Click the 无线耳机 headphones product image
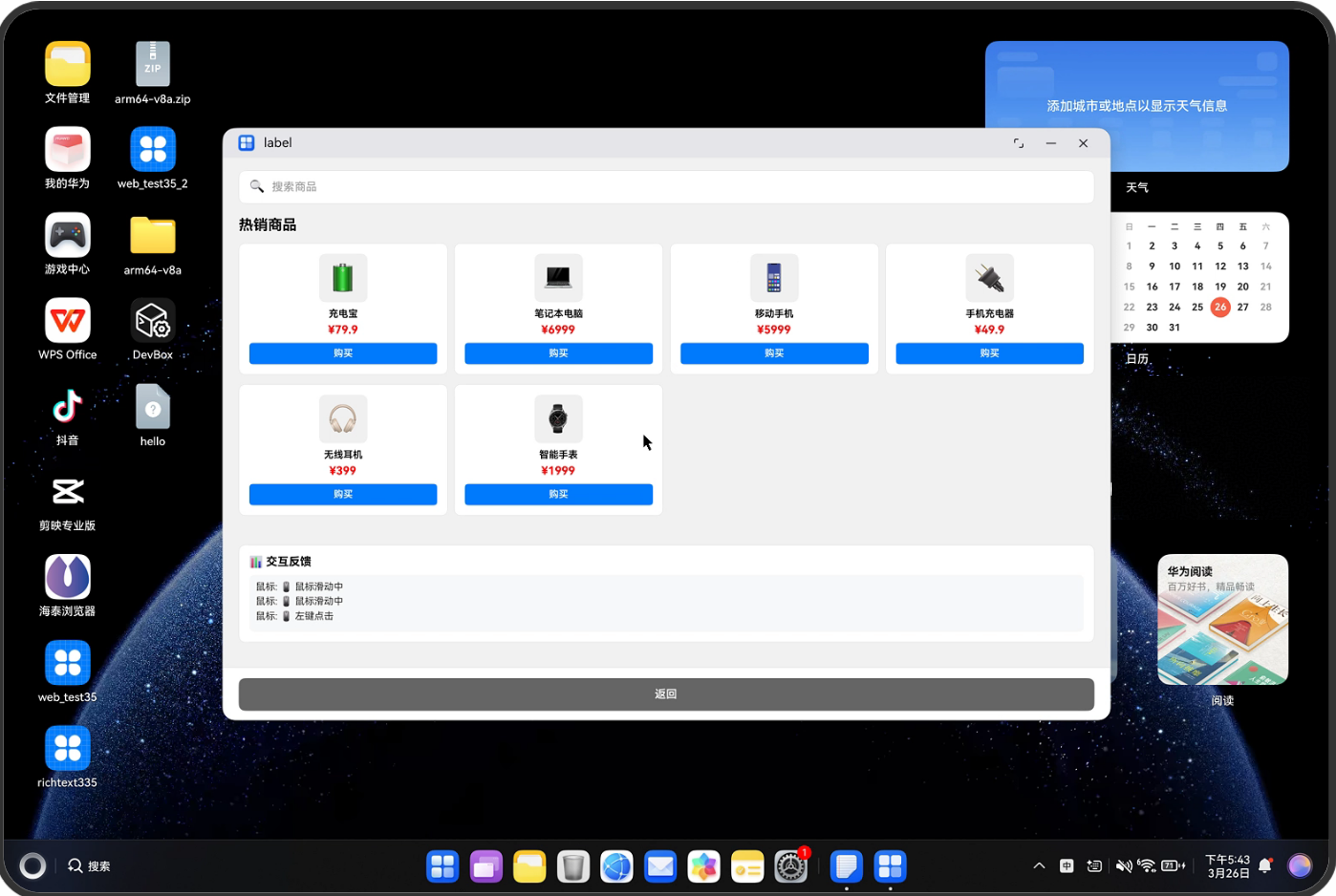Viewport: 1336px width, 896px height. 343,418
